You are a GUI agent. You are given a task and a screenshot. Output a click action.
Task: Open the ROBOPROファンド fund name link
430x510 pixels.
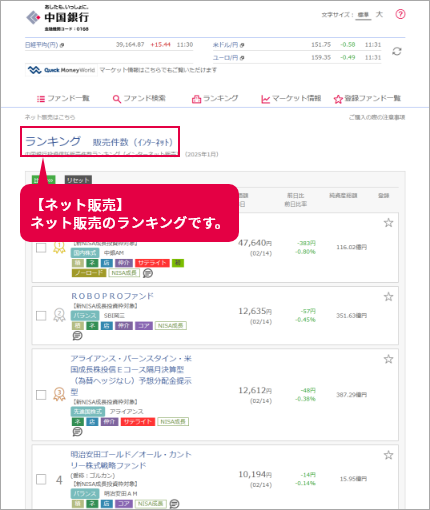(x=112, y=296)
